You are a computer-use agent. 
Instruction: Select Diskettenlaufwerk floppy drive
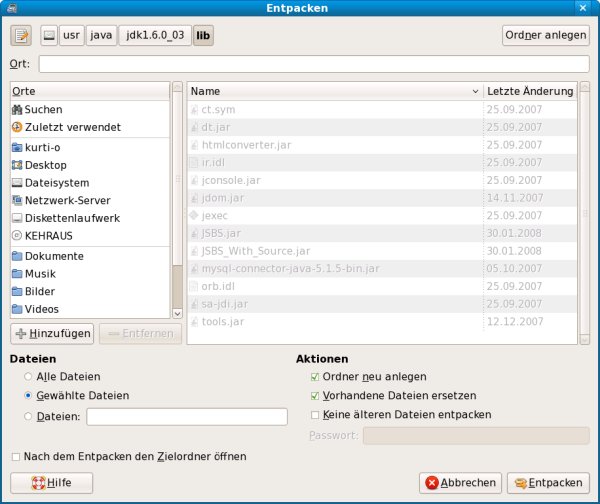17,218
